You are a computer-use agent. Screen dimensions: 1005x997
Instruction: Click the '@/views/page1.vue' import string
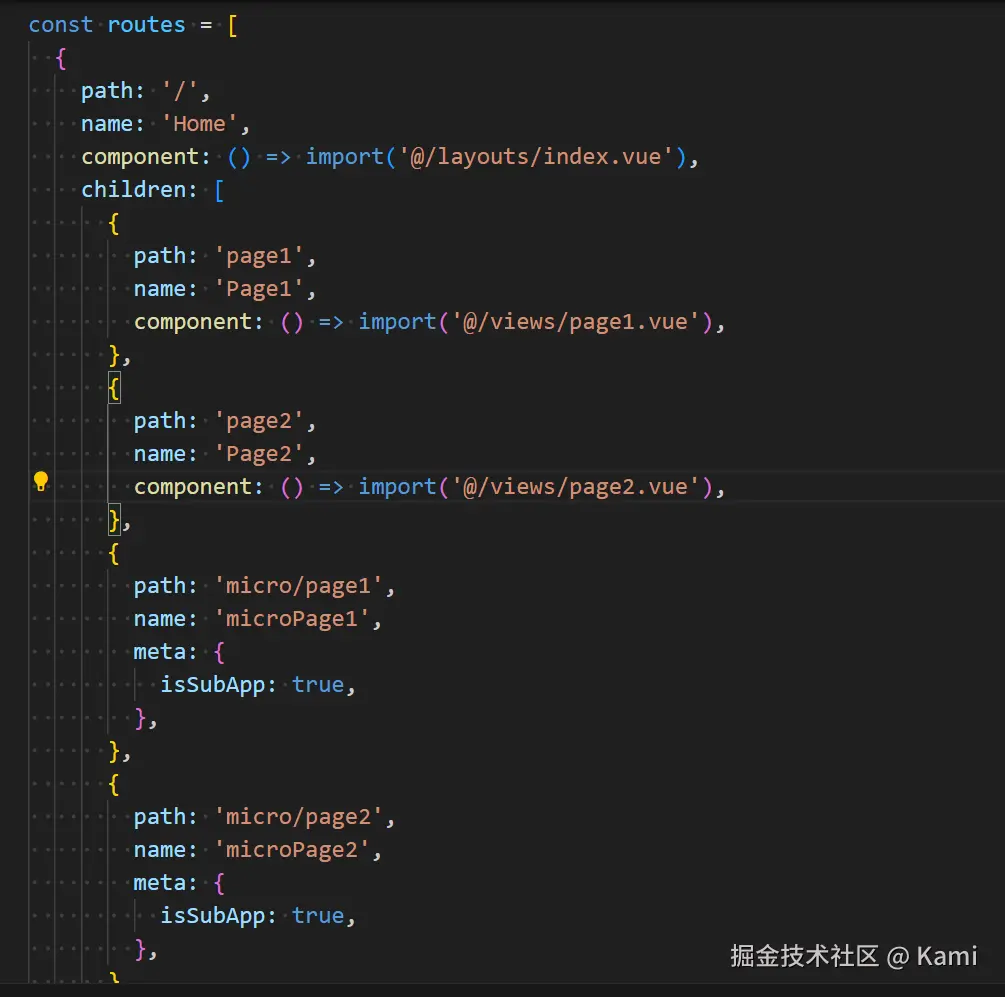(576, 322)
